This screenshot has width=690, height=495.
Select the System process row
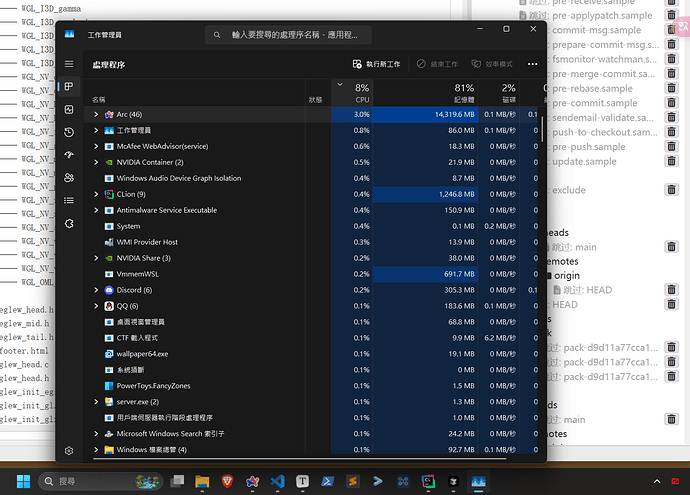tap(312, 226)
